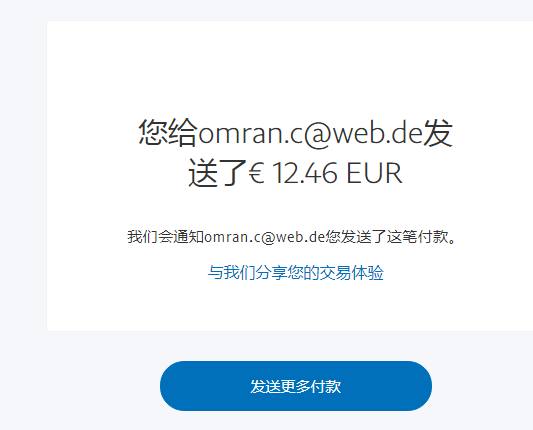The image size is (533, 430).
Task: Click grey background right of blue button
Action: pyautogui.click(x=483, y=386)
